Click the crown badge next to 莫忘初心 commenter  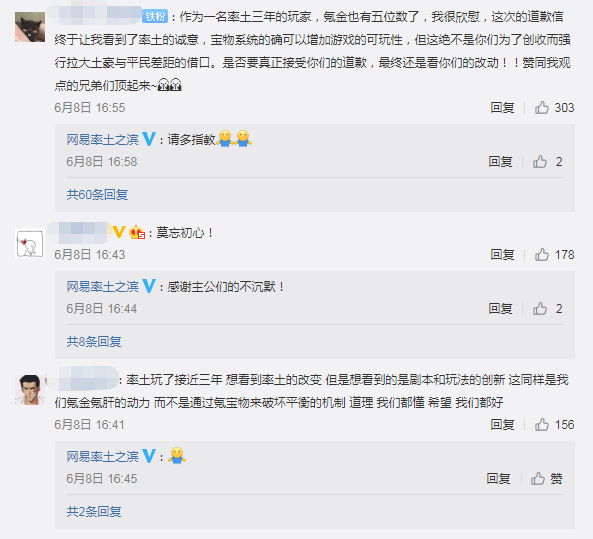tap(137, 232)
